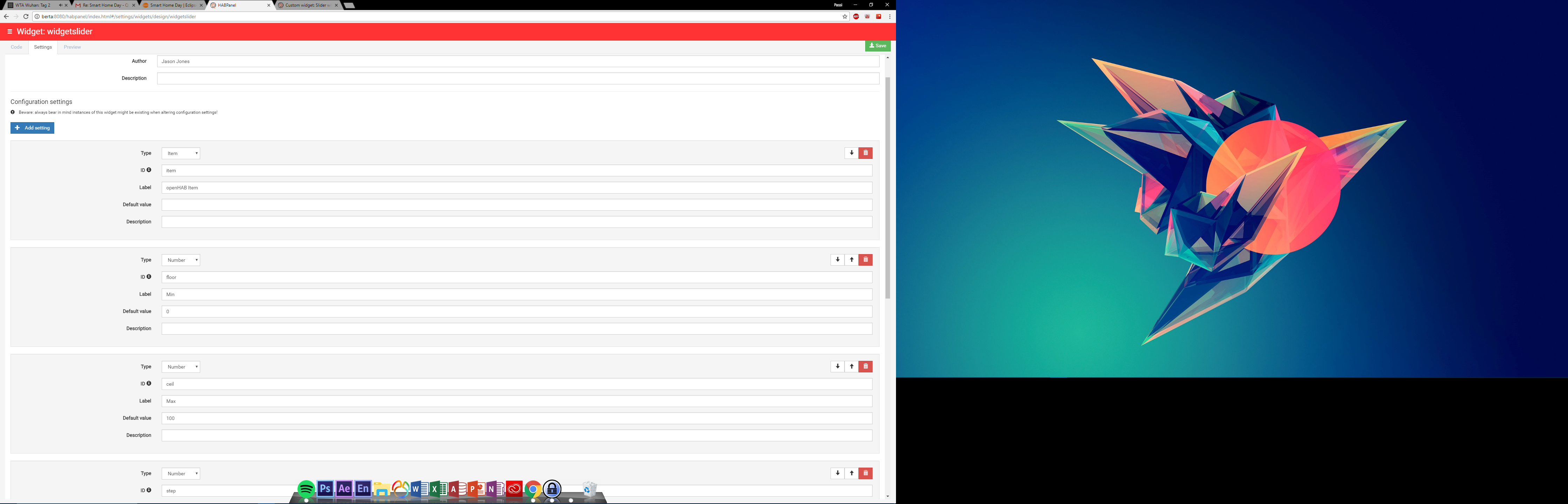Switch to the Preview tab
The width and height of the screenshot is (1568, 504).
coord(72,47)
